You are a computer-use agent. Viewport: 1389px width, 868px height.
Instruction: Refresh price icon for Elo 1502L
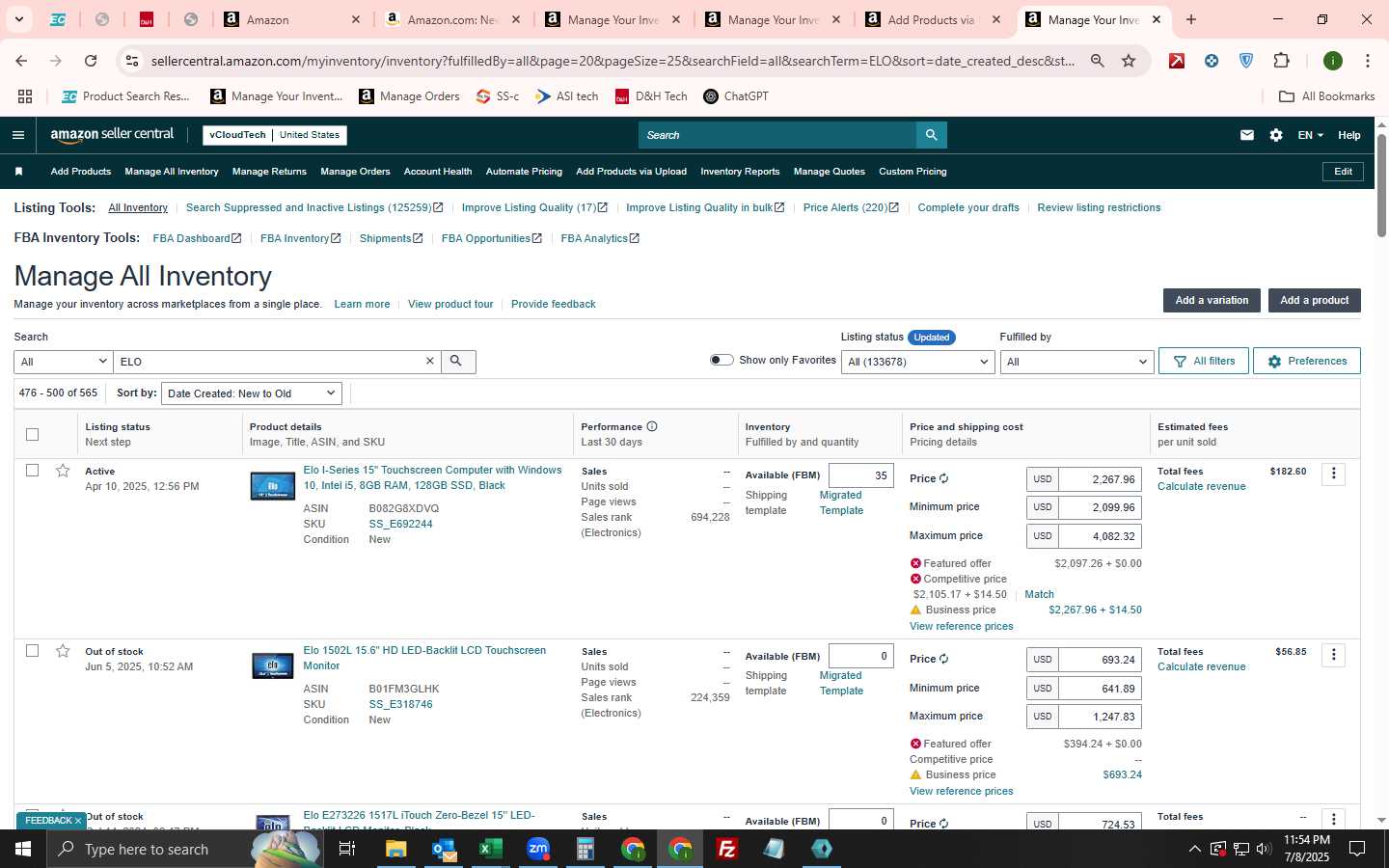click(x=943, y=659)
